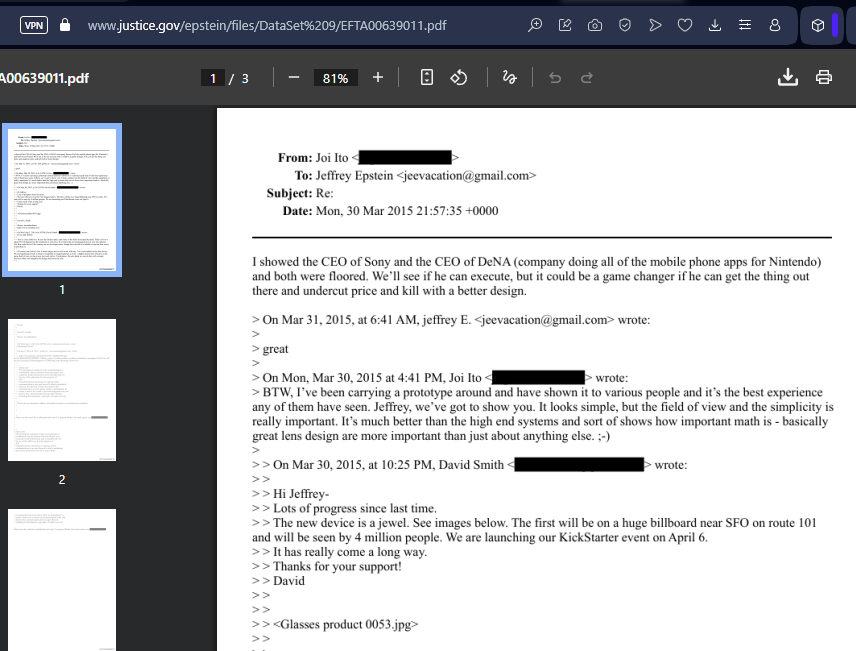Click the "Hi Jeffrey-" greeting line
This screenshot has width=856, height=651.
click(x=301, y=494)
